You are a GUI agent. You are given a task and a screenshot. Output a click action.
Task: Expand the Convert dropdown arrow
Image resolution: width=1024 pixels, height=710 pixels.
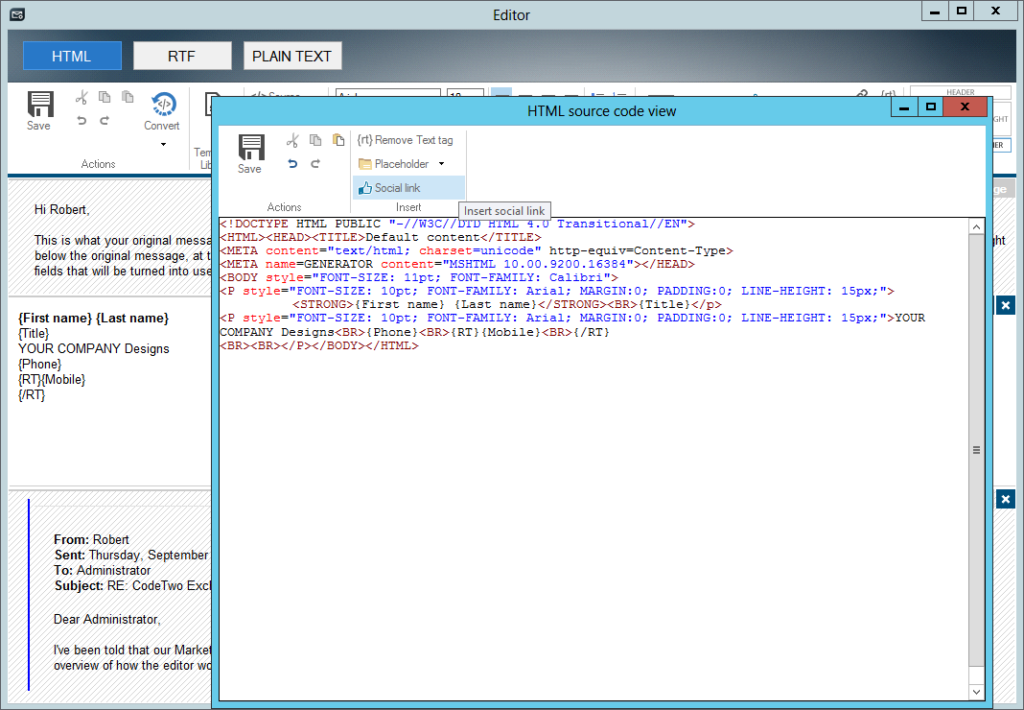pyautogui.click(x=162, y=144)
